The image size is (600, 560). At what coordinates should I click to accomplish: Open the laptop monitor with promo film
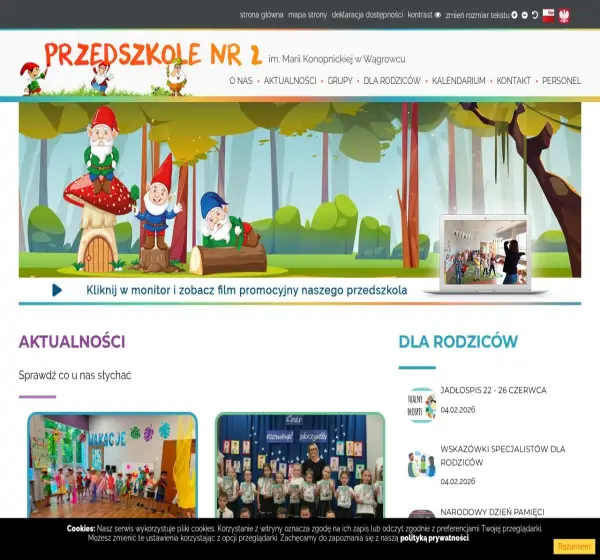(485, 254)
